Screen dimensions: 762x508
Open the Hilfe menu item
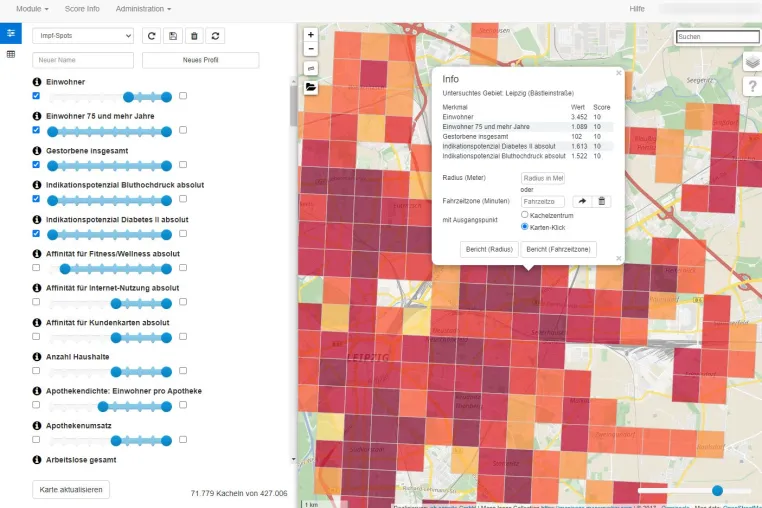(637, 9)
